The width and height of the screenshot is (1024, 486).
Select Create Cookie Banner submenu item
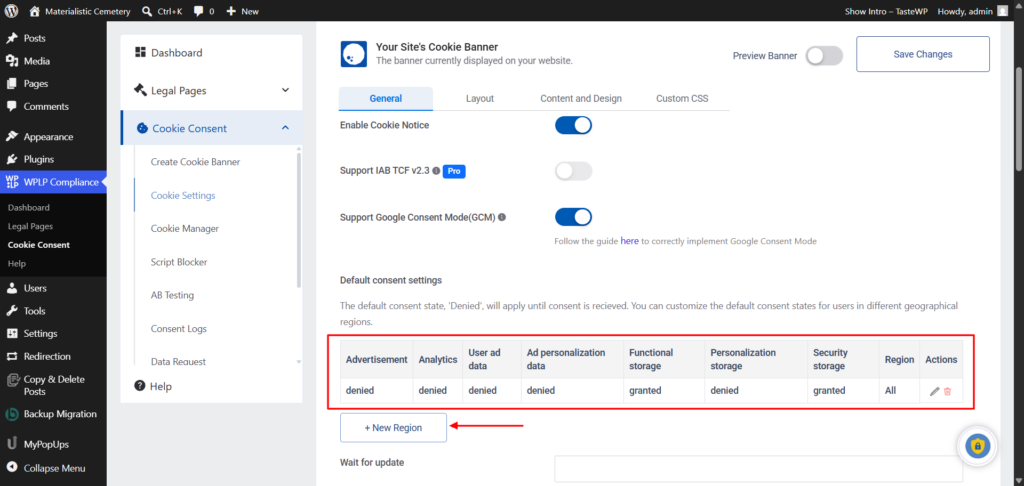coord(195,162)
